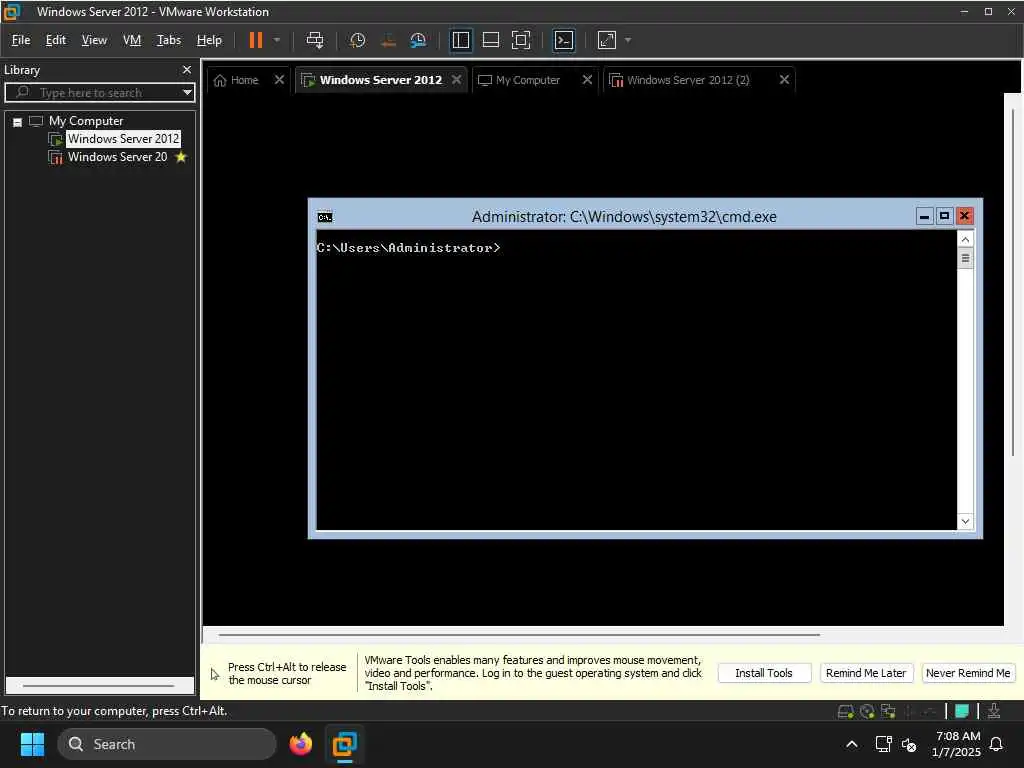Click Remind Me Later
The height and width of the screenshot is (768, 1024).
pyautogui.click(x=865, y=673)
